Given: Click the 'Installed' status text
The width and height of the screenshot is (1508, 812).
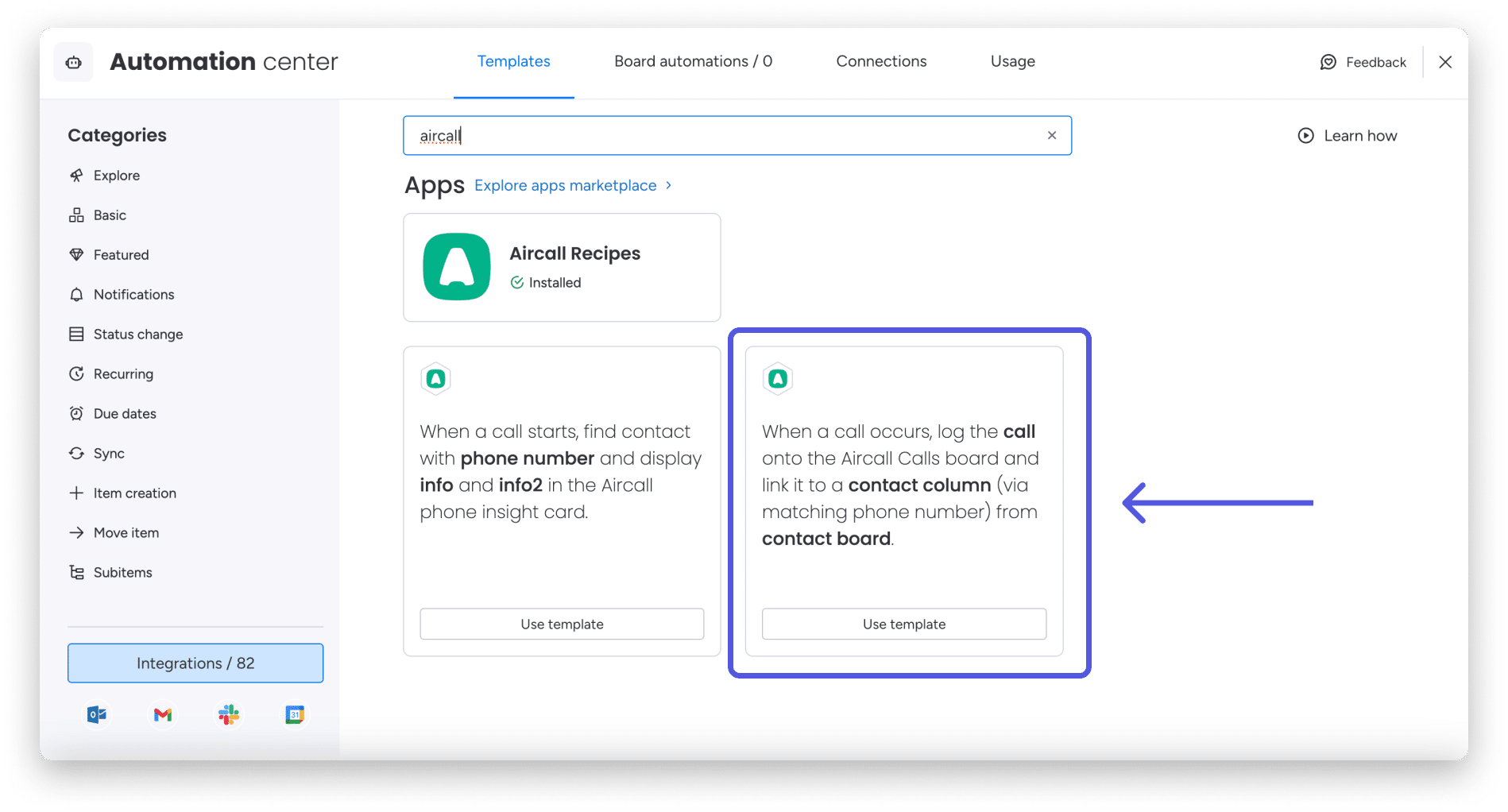Looking at the screenshot, I should 555,283.
